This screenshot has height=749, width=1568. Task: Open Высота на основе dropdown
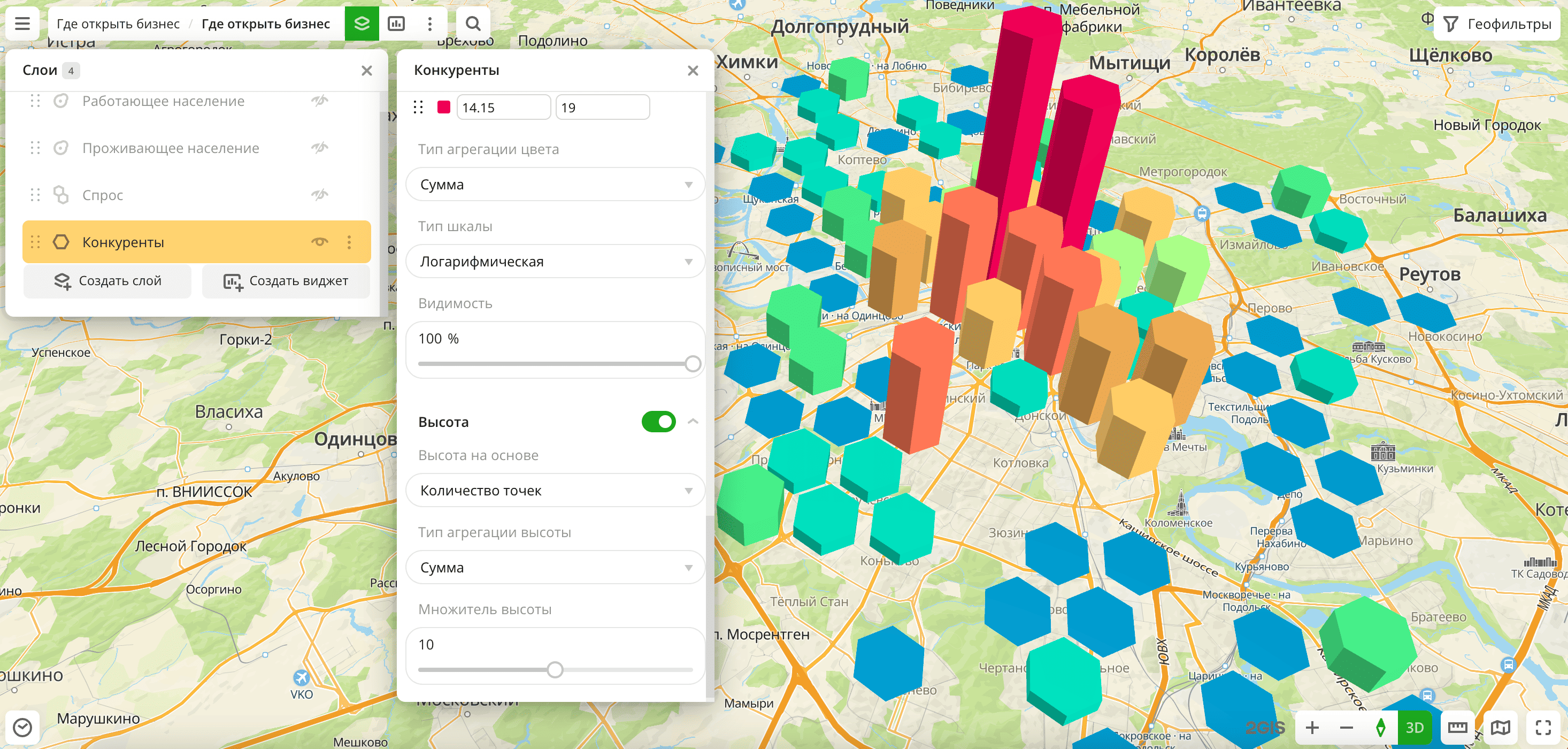[x=555, y=490]
